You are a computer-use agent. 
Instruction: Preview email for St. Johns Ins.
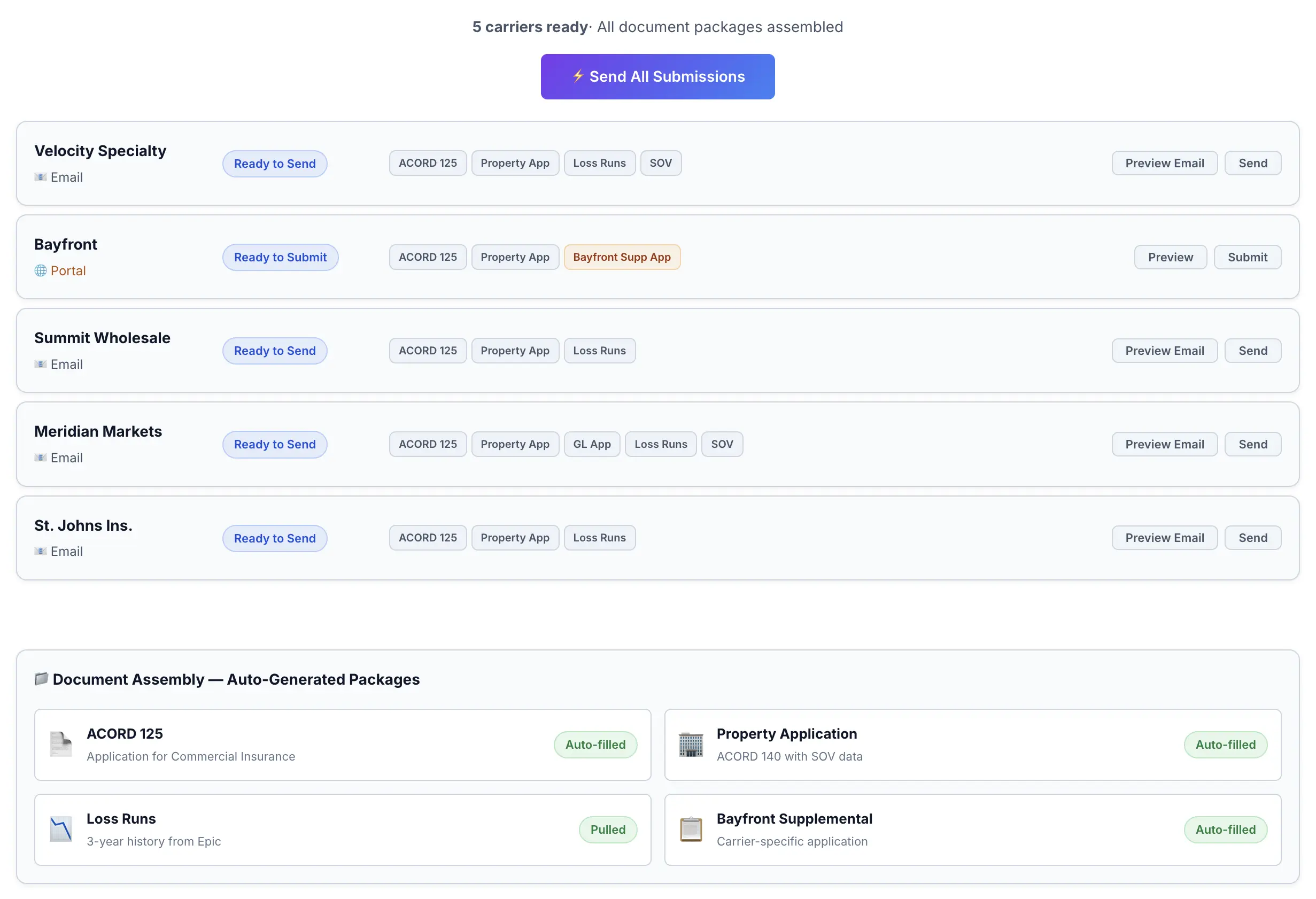[x=1164, y=537]
